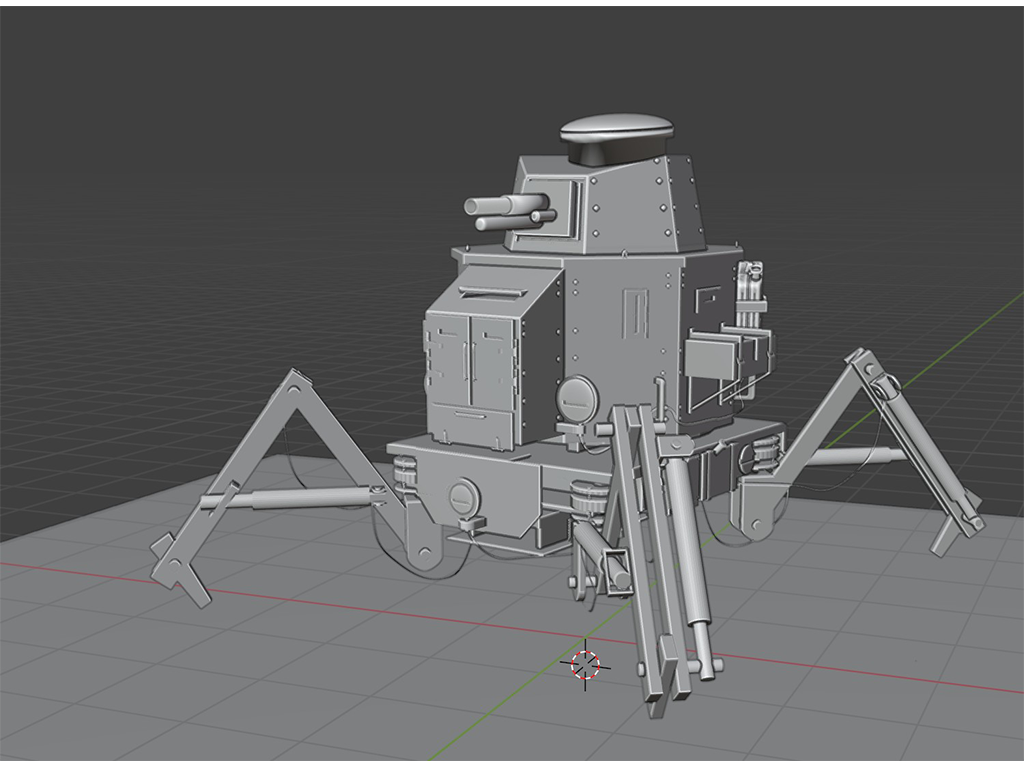Select the round headlamp on the upper hull
The image size is (1024, 768).
pos(576,400)
